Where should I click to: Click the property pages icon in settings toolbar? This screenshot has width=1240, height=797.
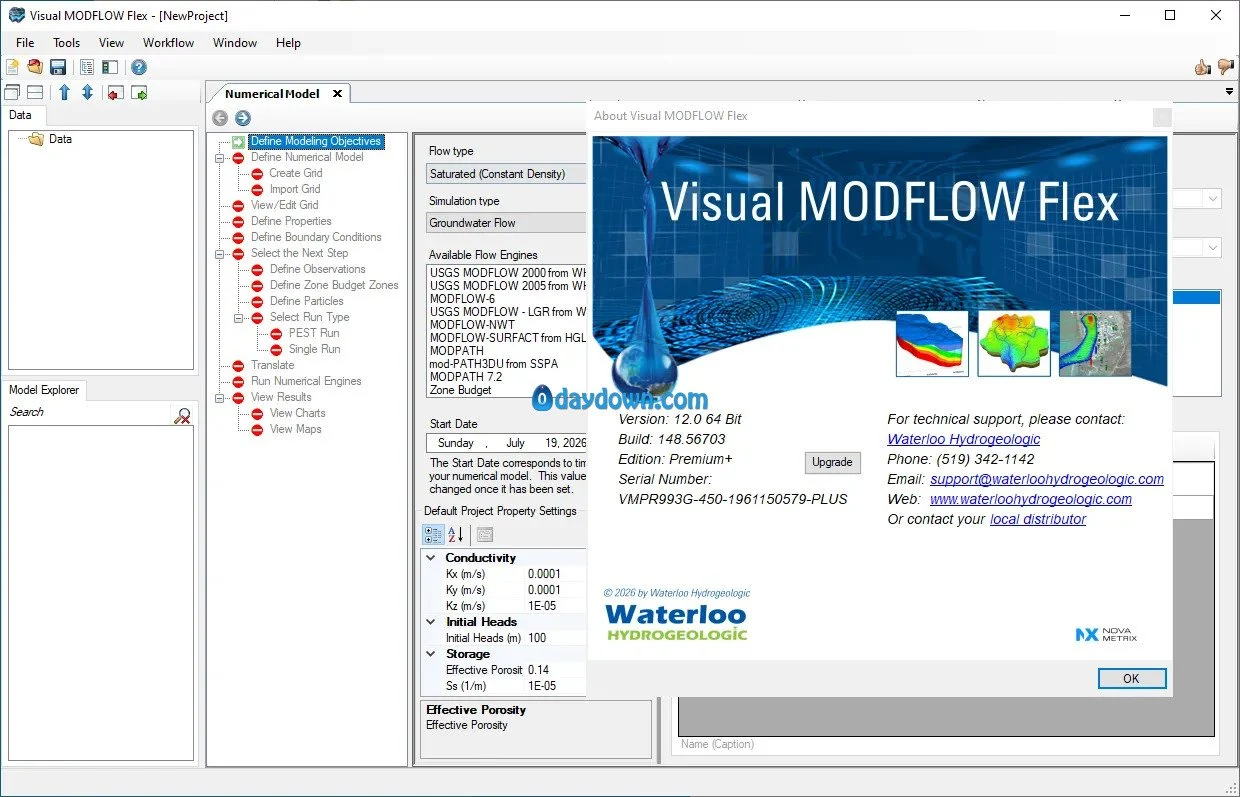pyautogui.click(x=484, y=535)
